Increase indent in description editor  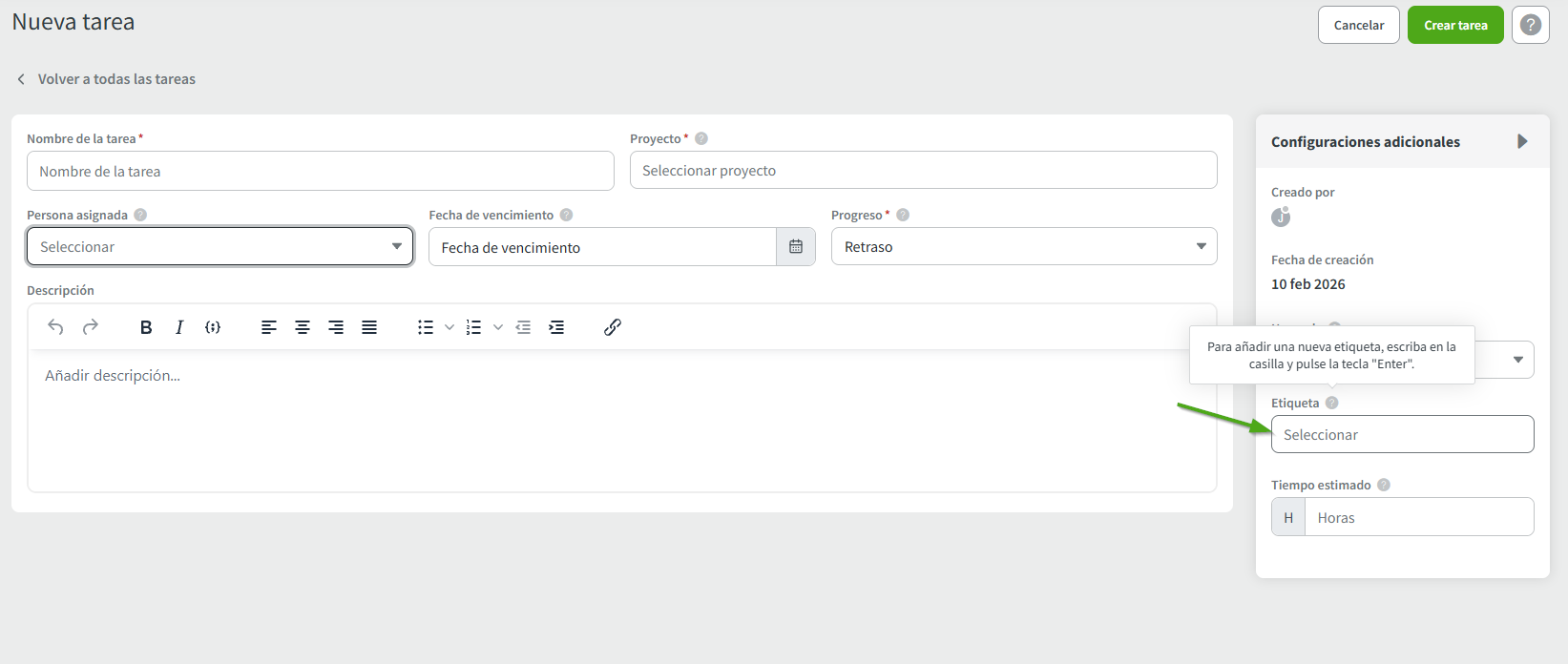click(x=556, y=327)
